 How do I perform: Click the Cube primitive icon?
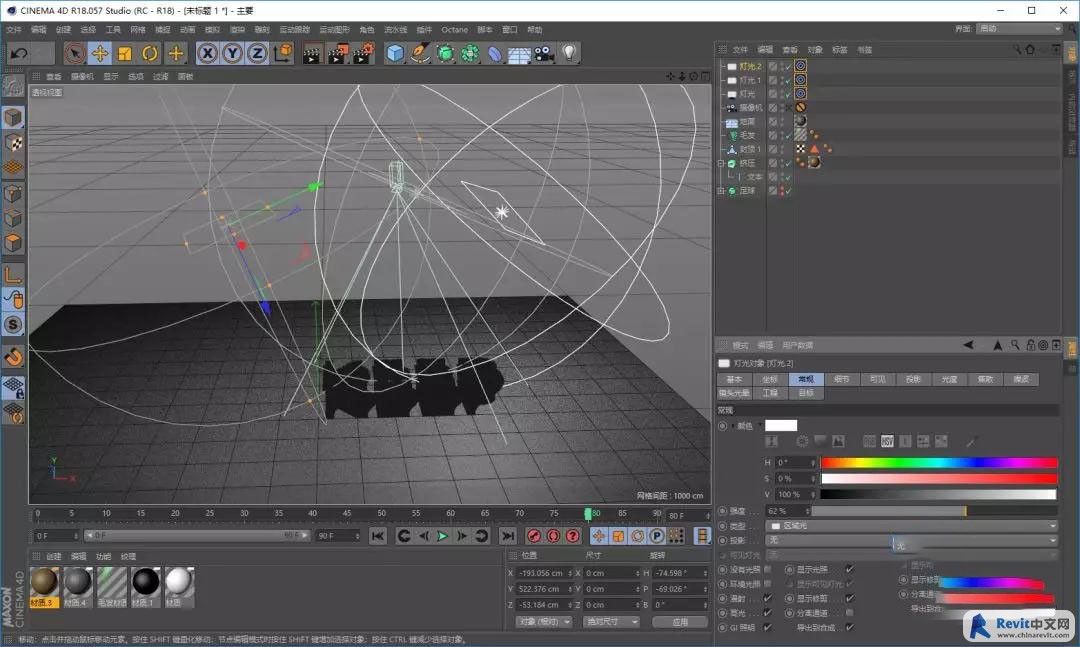(x=395, y=53)
